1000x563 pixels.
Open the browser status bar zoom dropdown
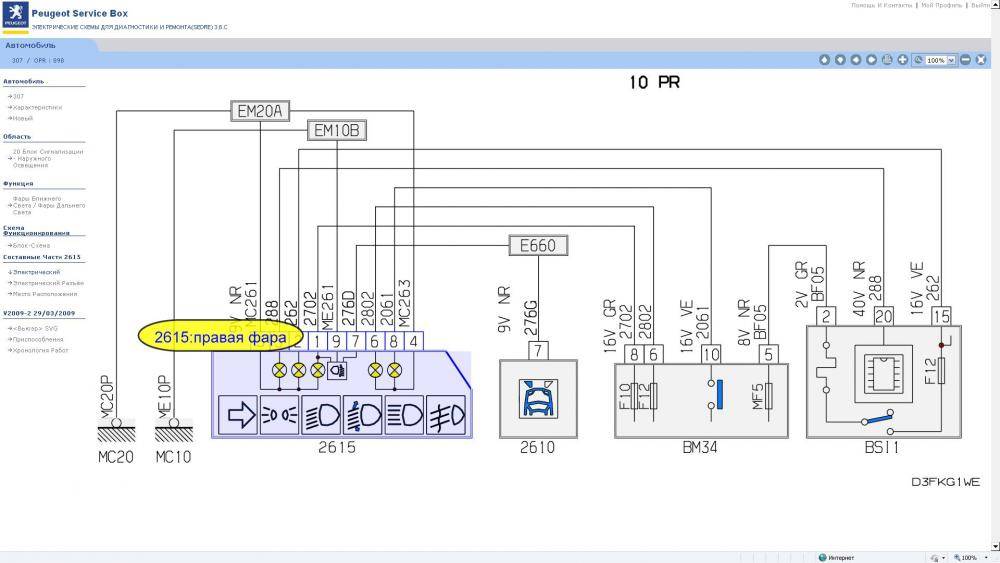pos(983,557)
